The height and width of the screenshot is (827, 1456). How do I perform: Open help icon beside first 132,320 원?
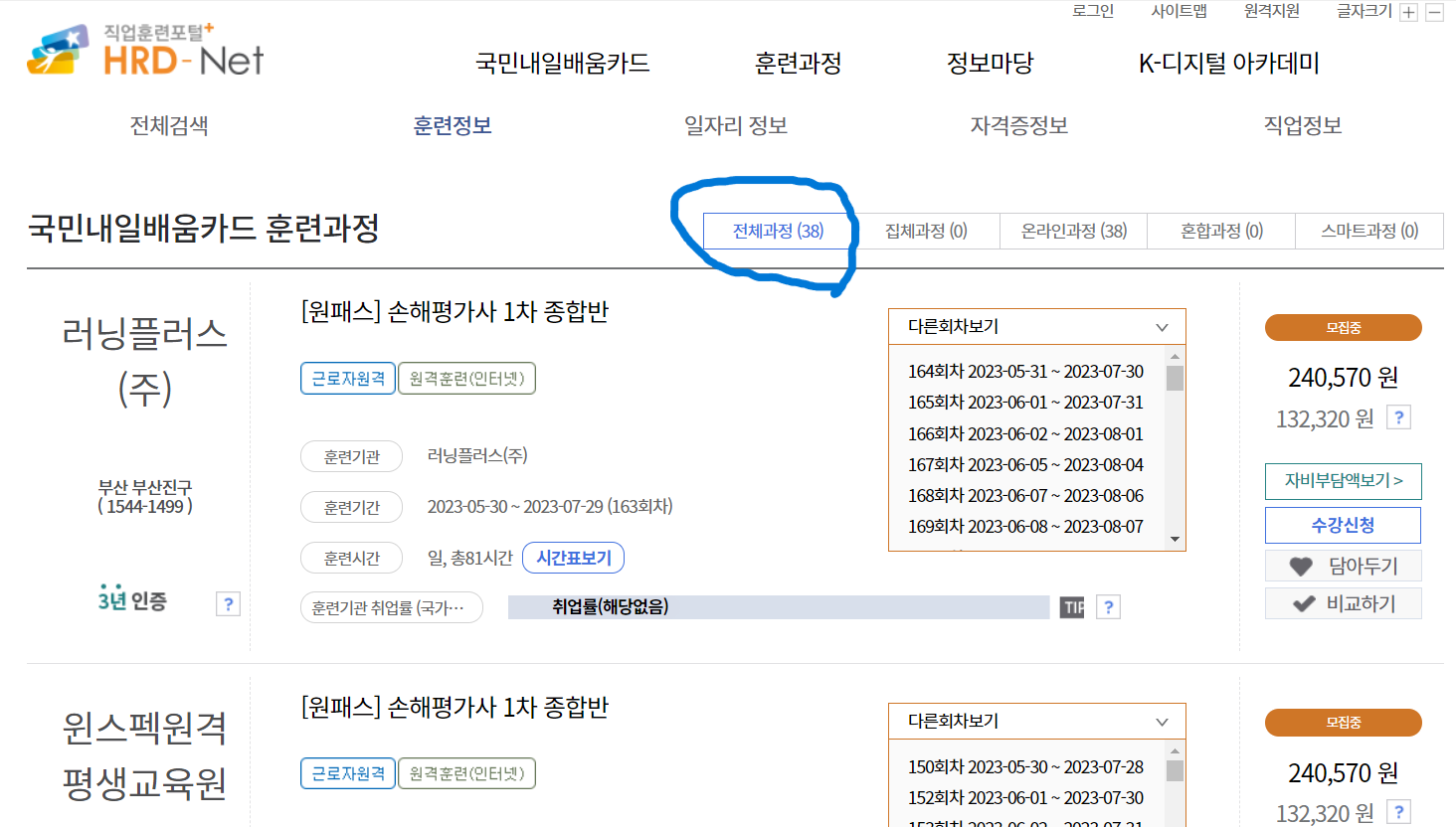click(1399, 417)
